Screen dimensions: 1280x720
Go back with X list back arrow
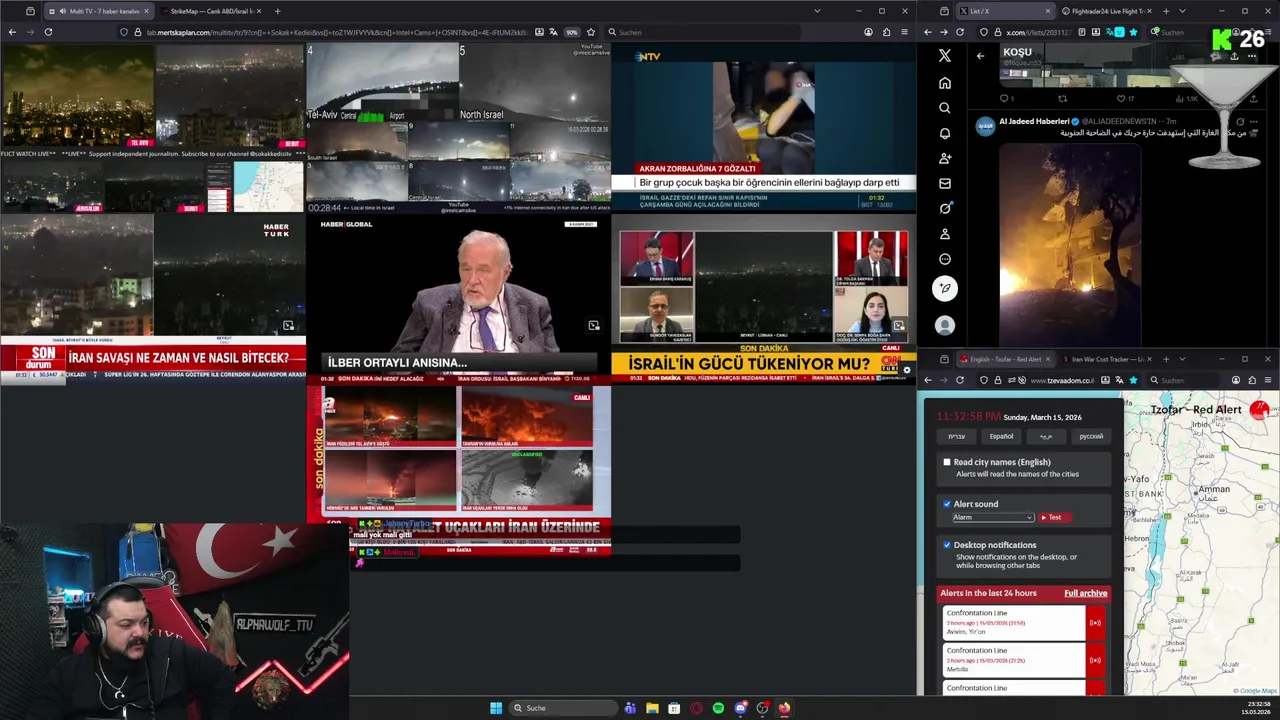[980, 56]
